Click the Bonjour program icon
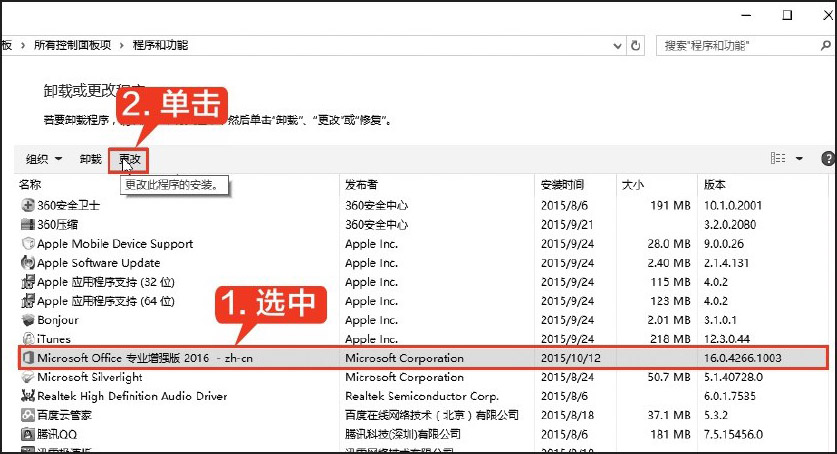The height and width of the screenshot is (454, 837). point(28,320)
